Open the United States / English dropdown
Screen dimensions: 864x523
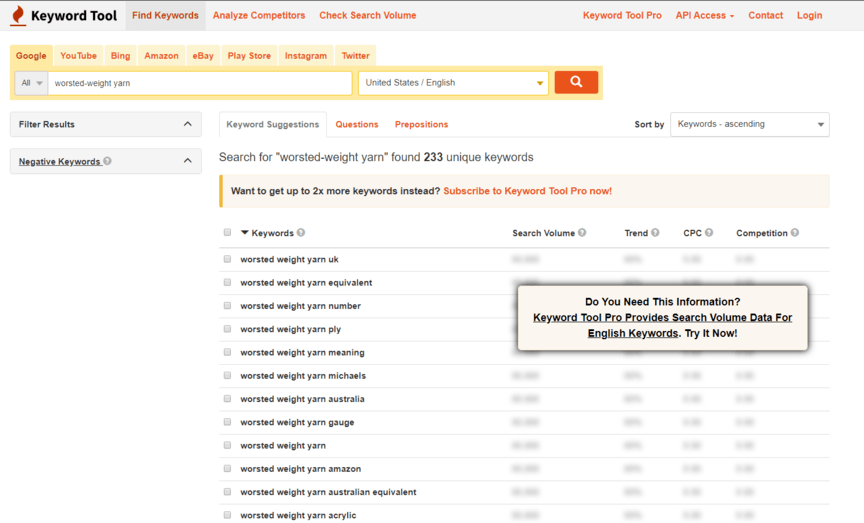tap(453, 83)
